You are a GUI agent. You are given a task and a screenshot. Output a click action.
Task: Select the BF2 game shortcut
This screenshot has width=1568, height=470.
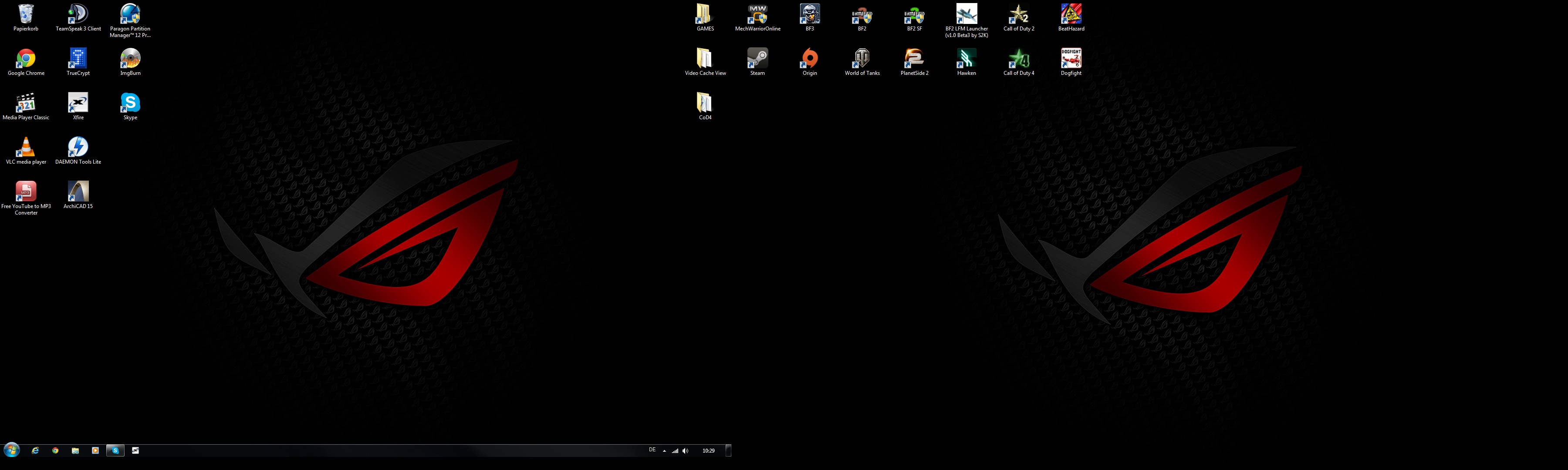click(x=862, y=17)
